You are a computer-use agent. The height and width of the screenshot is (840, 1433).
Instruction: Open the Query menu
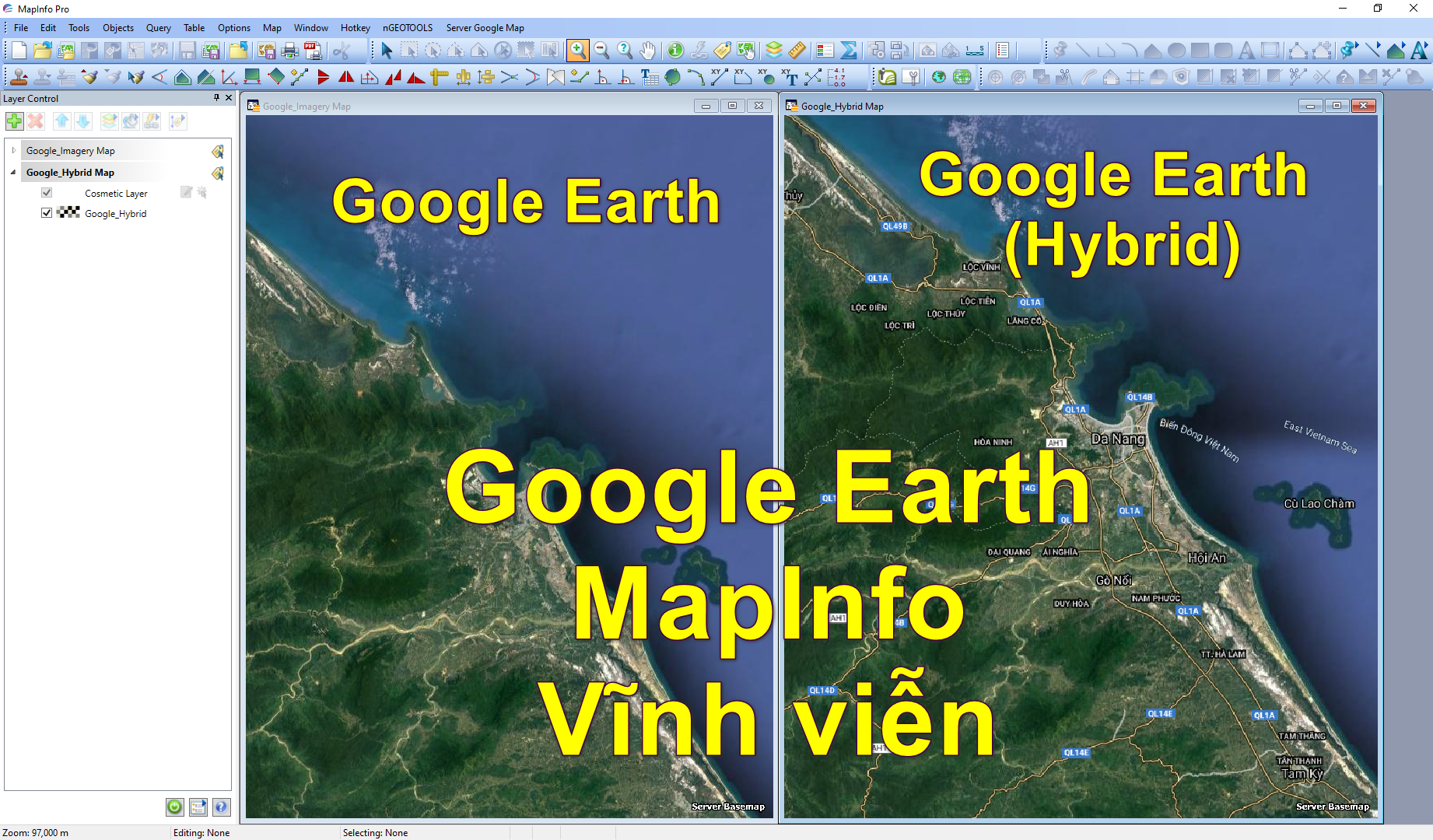pos(159,28)
